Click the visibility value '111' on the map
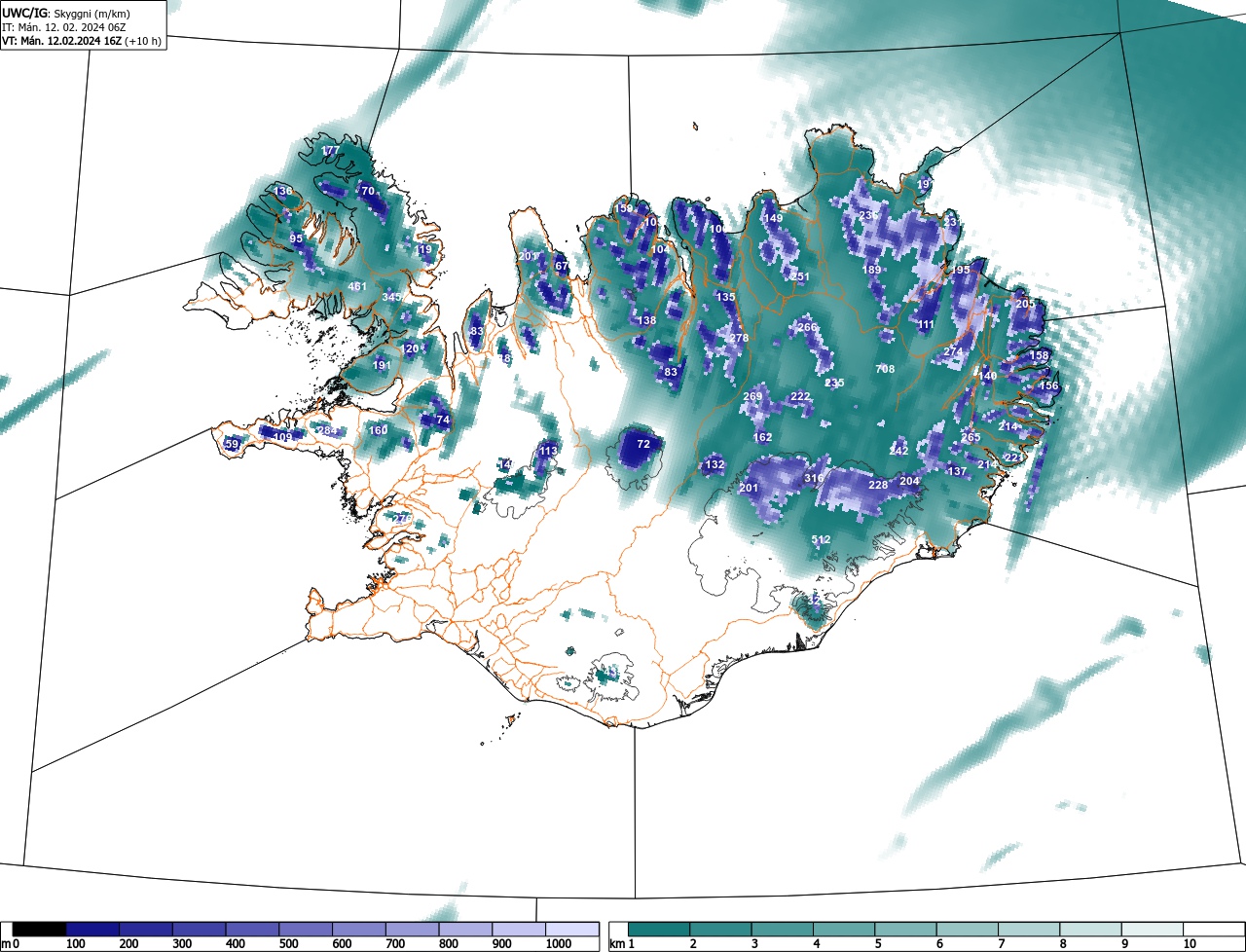Viewport: 1246px width, 952px height. [926, 324]
